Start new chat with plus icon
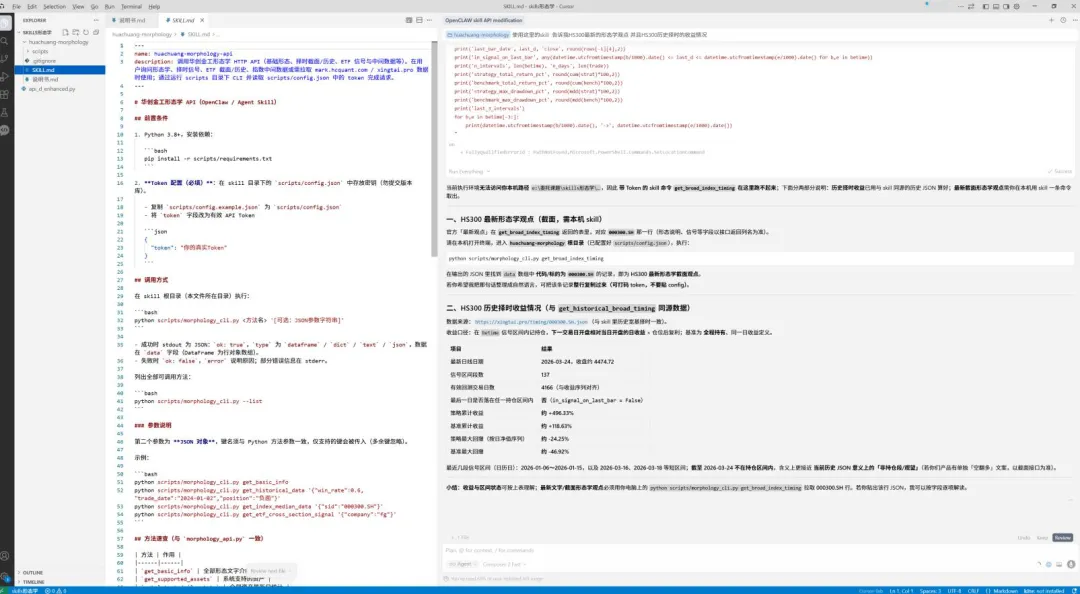Viewport: 1080px width, 594px height. point(1051,21)
